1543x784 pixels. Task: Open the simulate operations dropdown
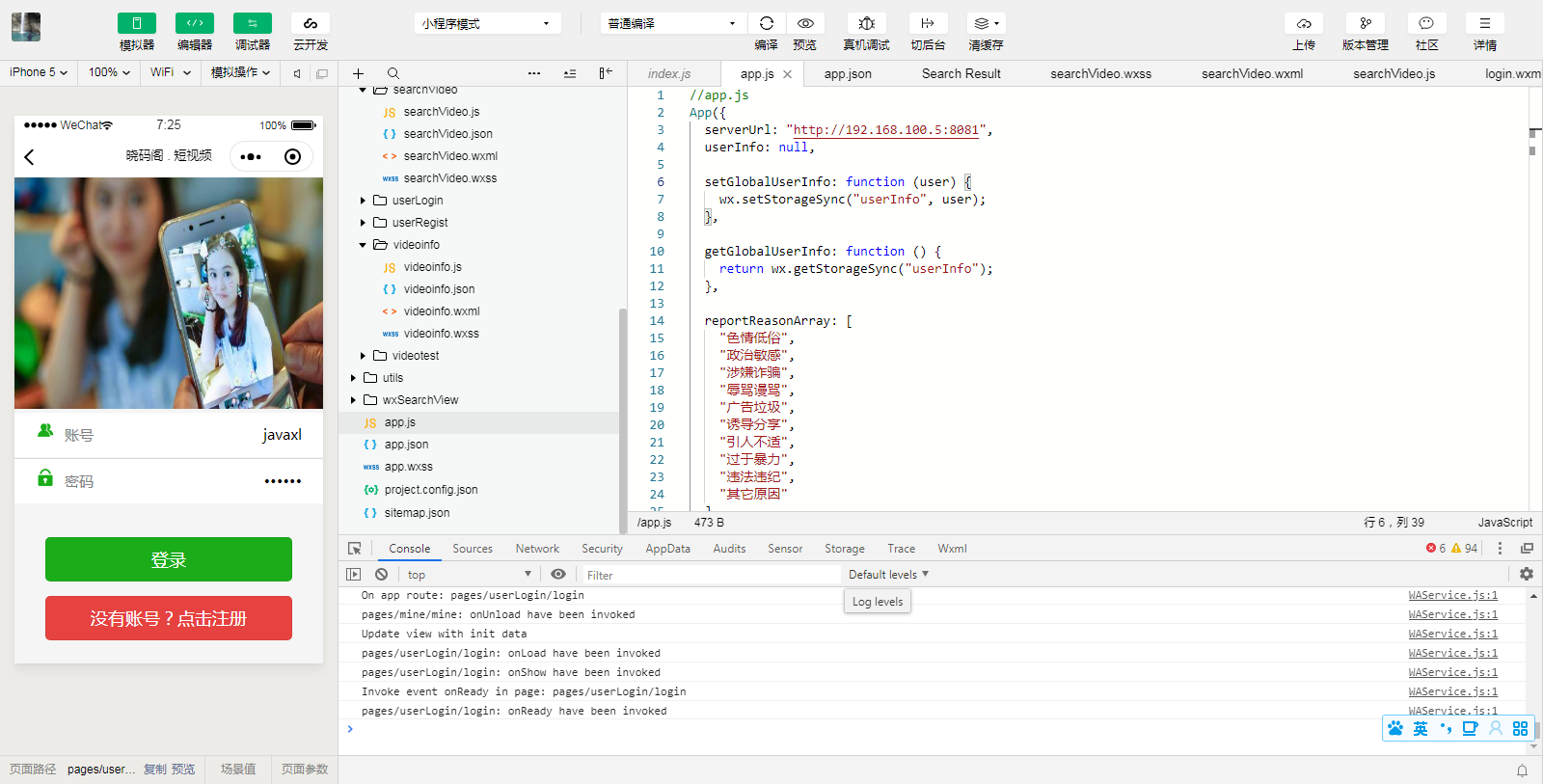point(240,72)
